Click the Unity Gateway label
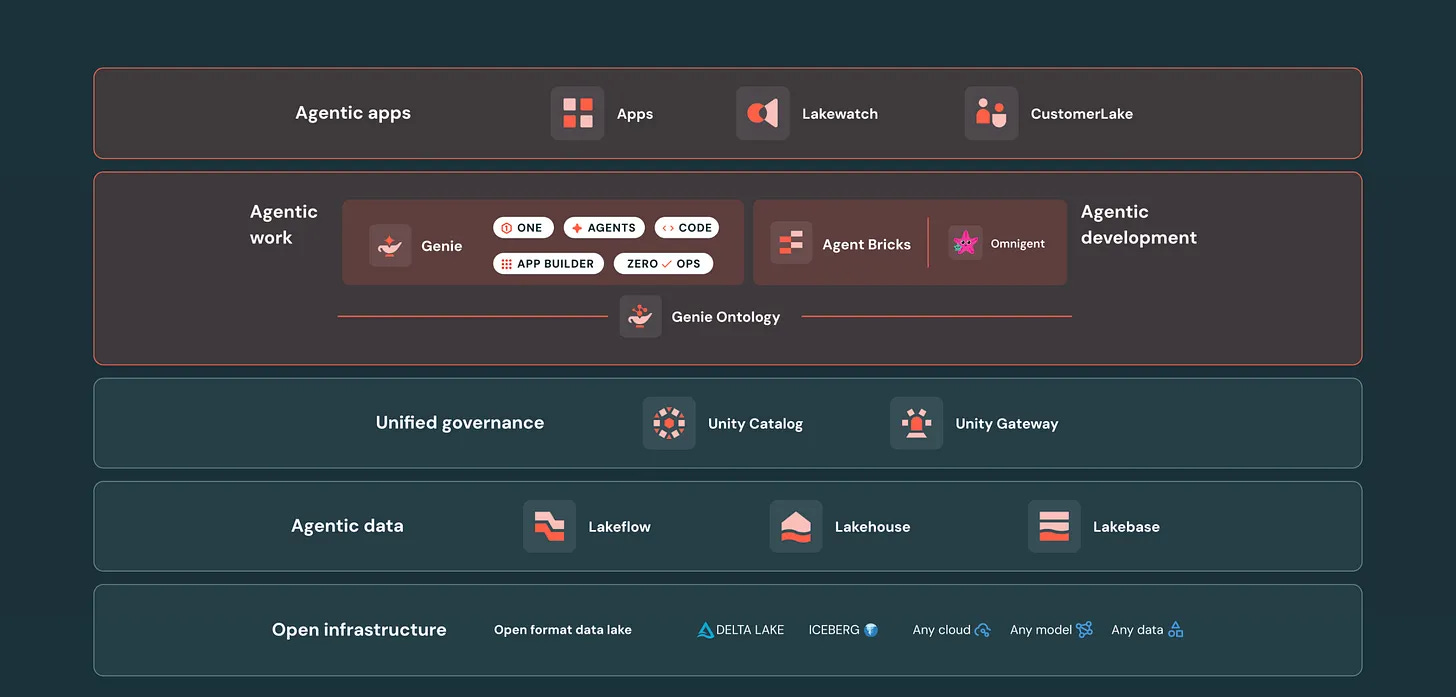 1007,424
